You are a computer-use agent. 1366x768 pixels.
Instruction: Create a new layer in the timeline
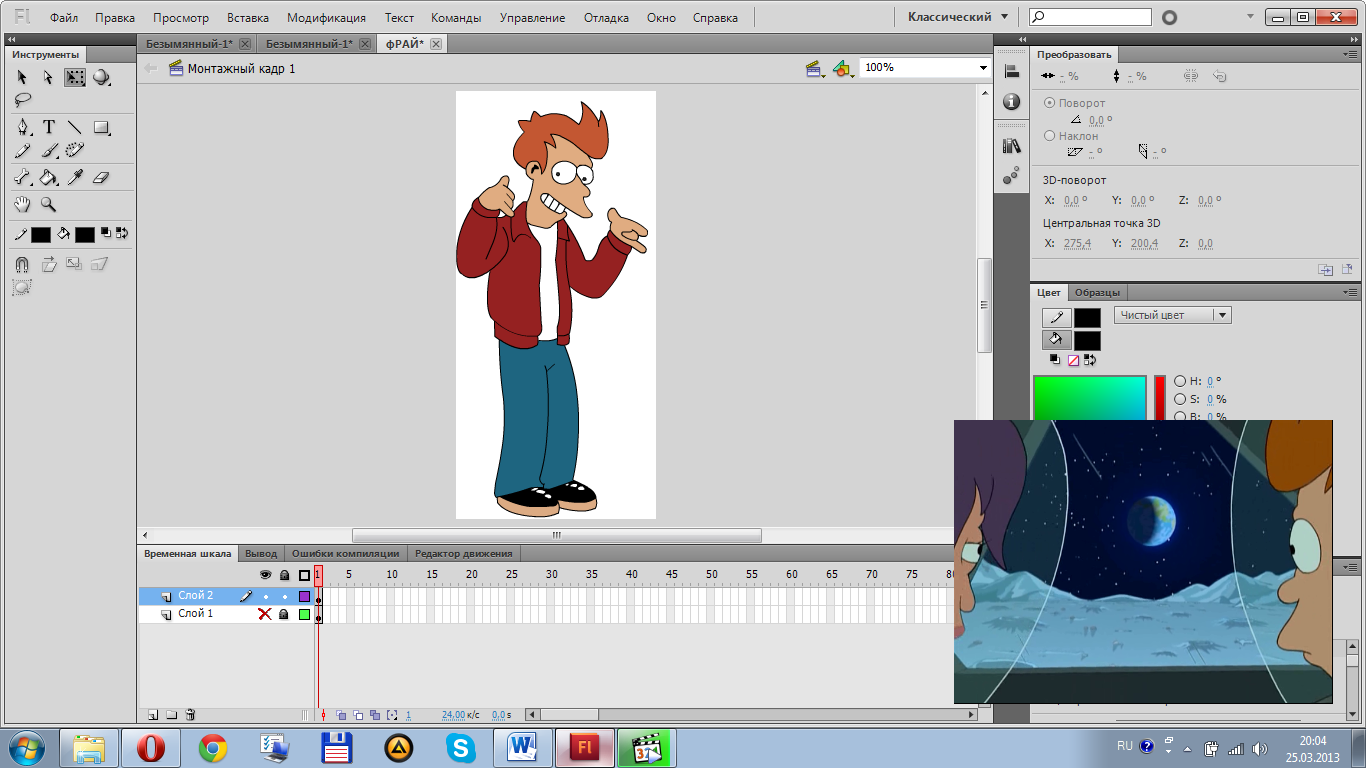click(x=153, y=715)
